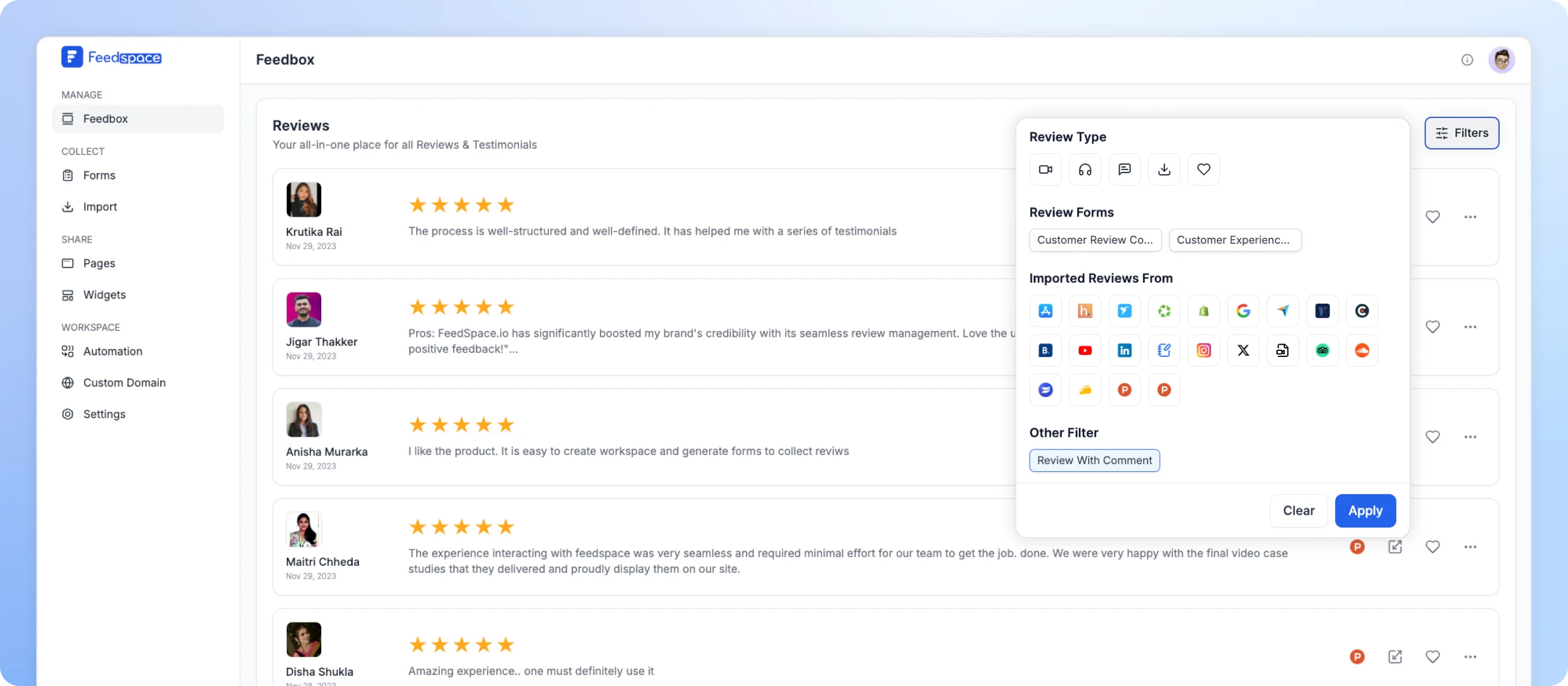Image resolution: width=1568 pixels, height=686 pixels.
Task: Apply the selected filters
Action: [1365, 511]
